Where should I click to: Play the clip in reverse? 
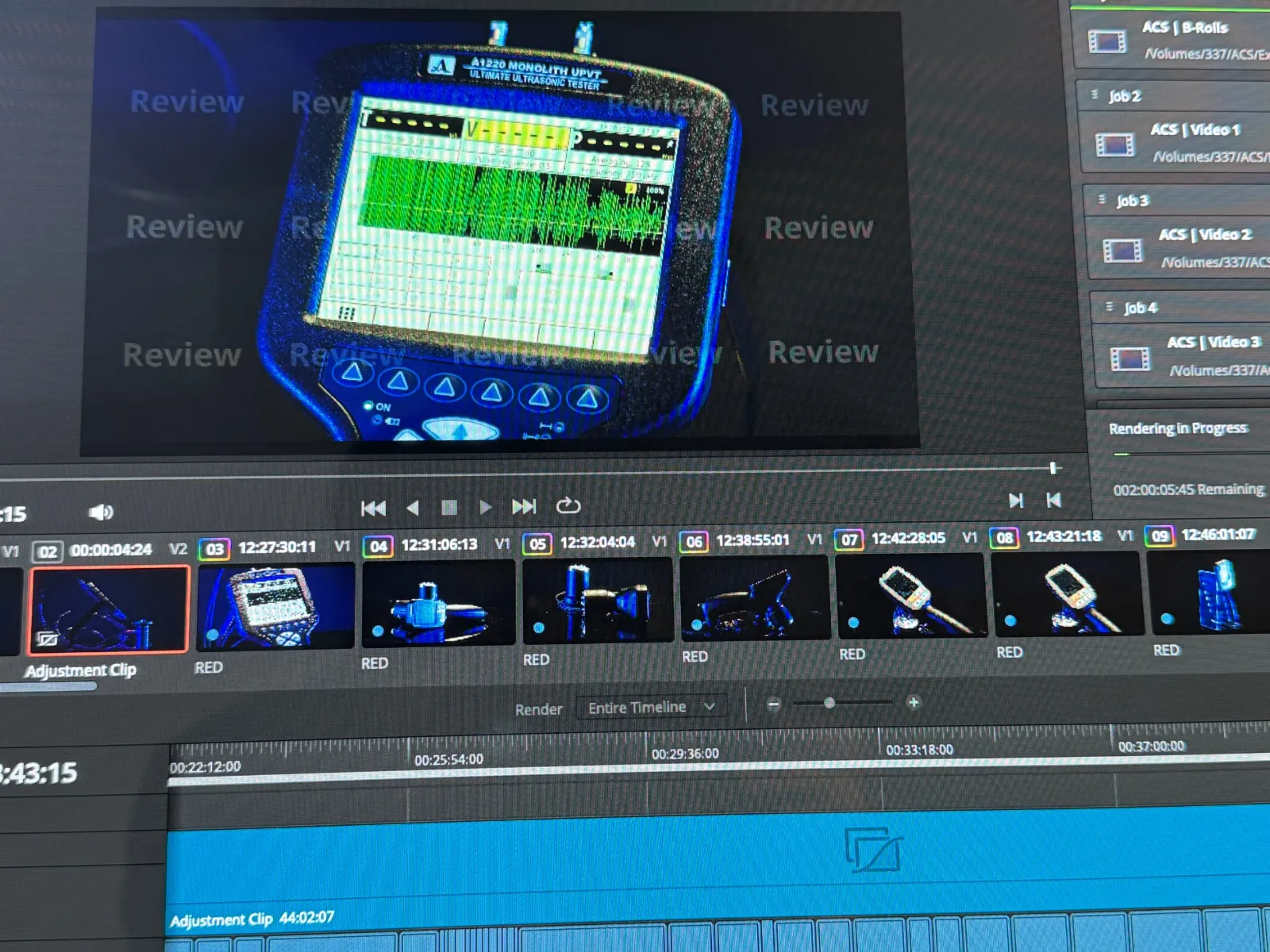click(x=412, y=508)
